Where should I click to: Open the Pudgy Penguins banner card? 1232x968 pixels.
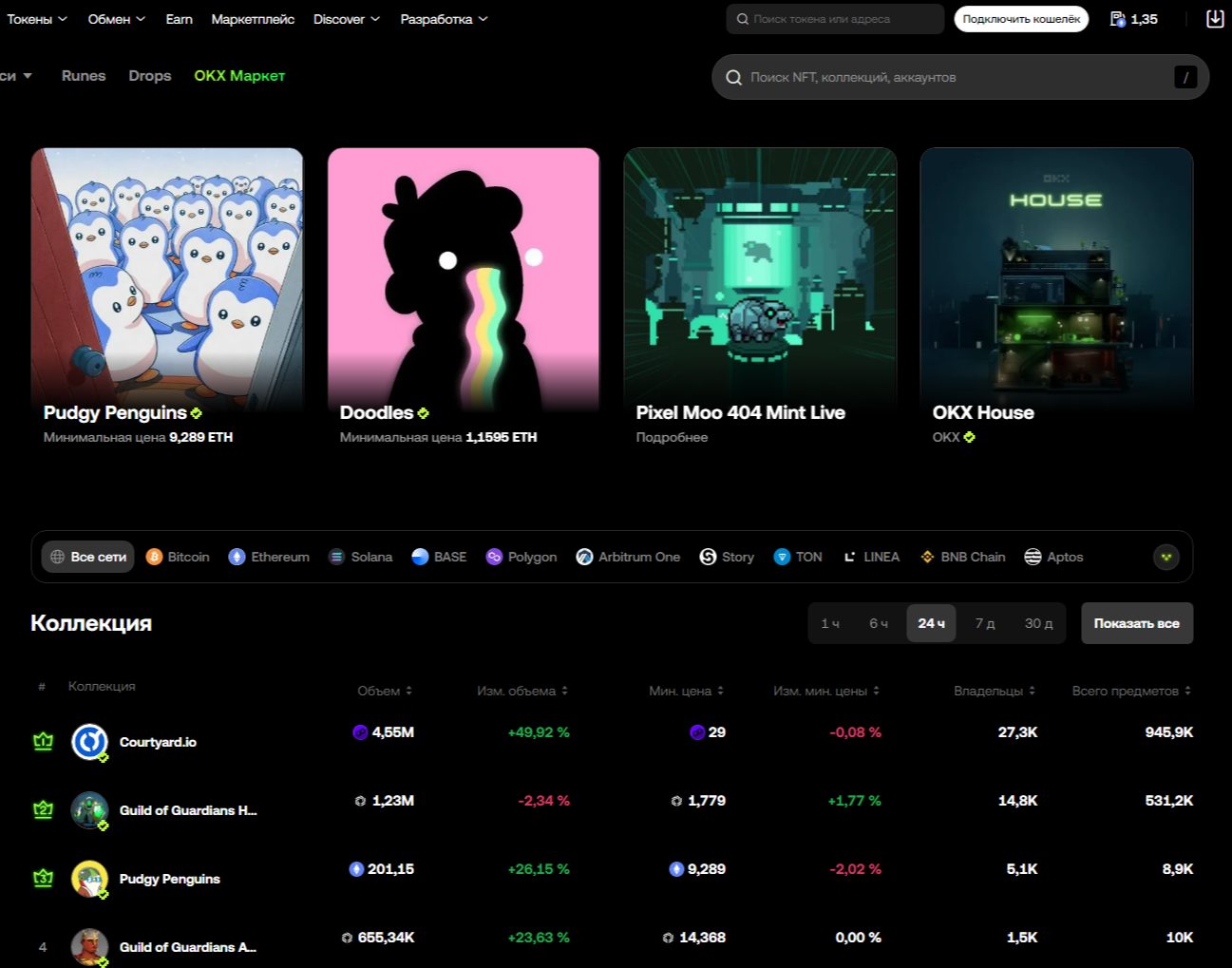point(167,297)
